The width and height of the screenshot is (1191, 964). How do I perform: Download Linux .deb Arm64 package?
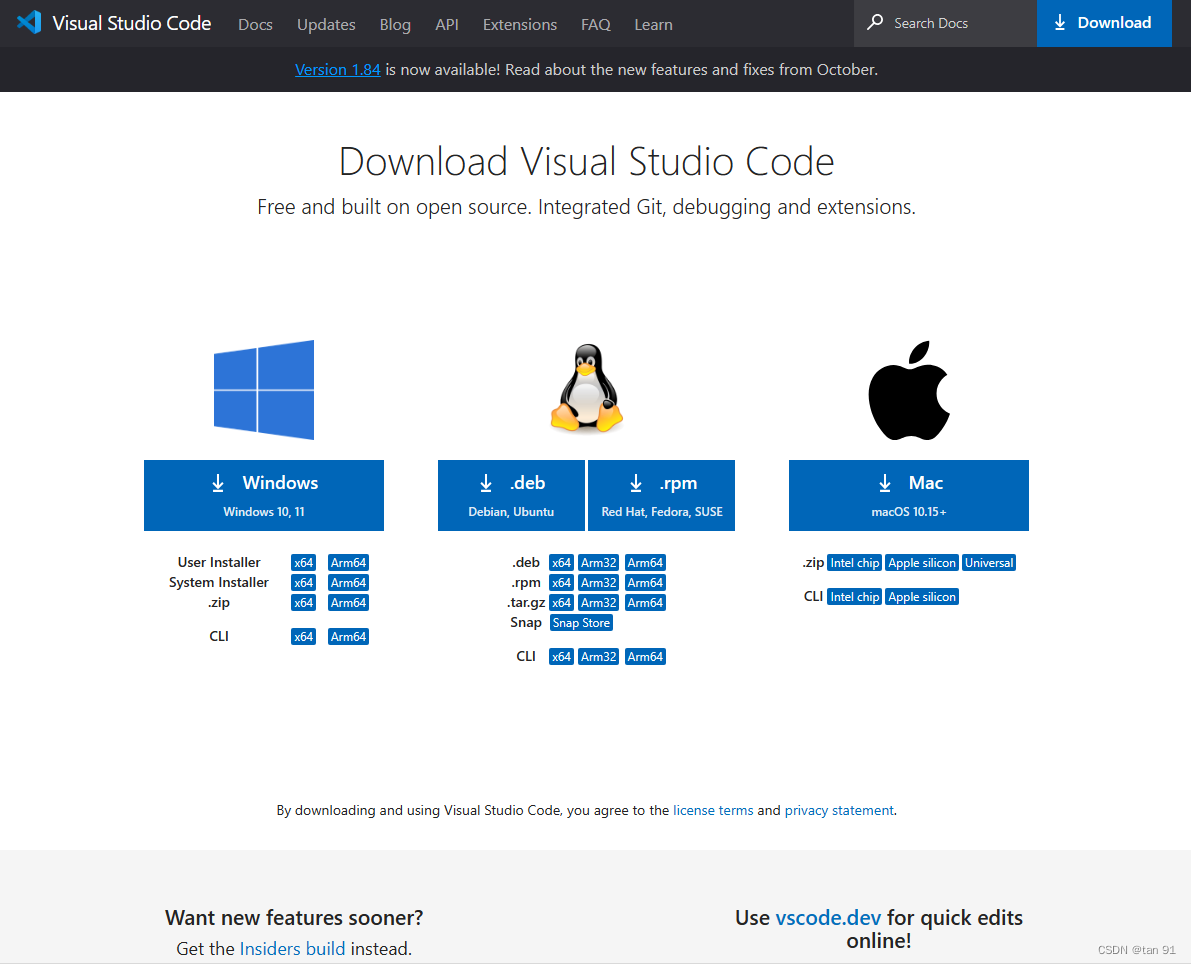(x=645, y=563)
